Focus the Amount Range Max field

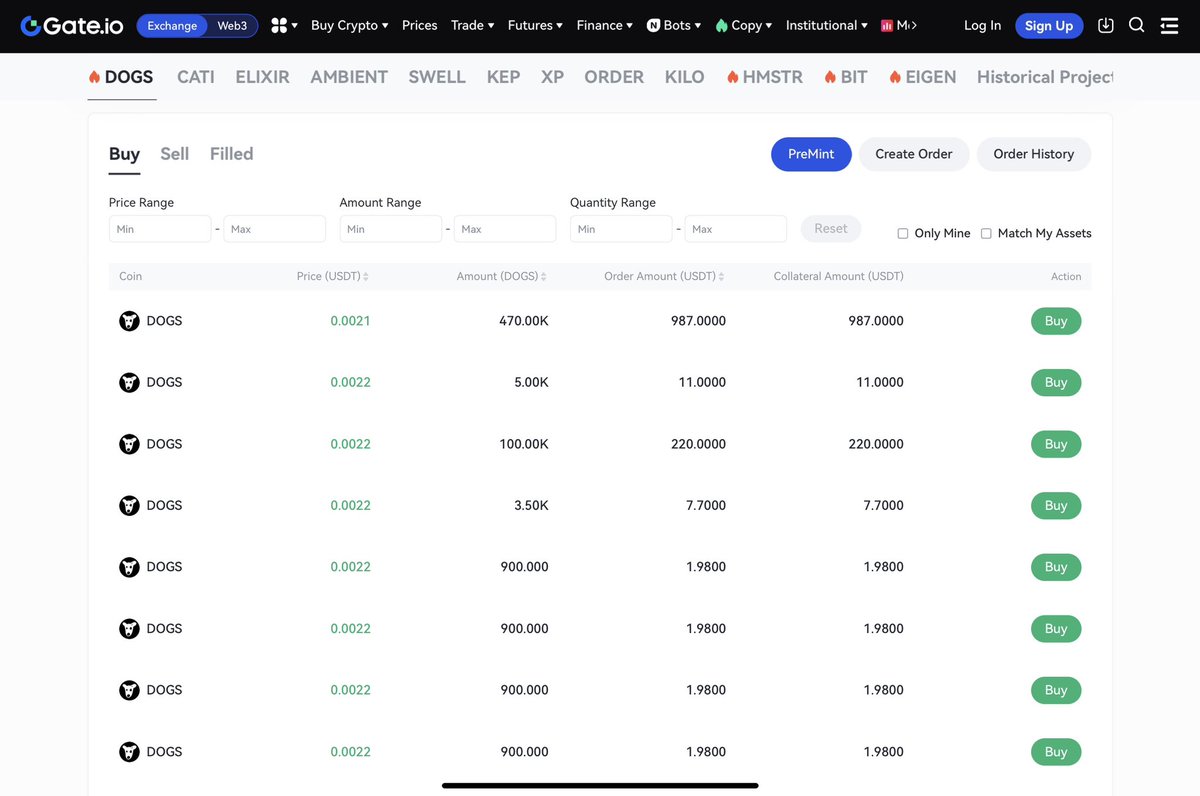click(x=505, y=229)
